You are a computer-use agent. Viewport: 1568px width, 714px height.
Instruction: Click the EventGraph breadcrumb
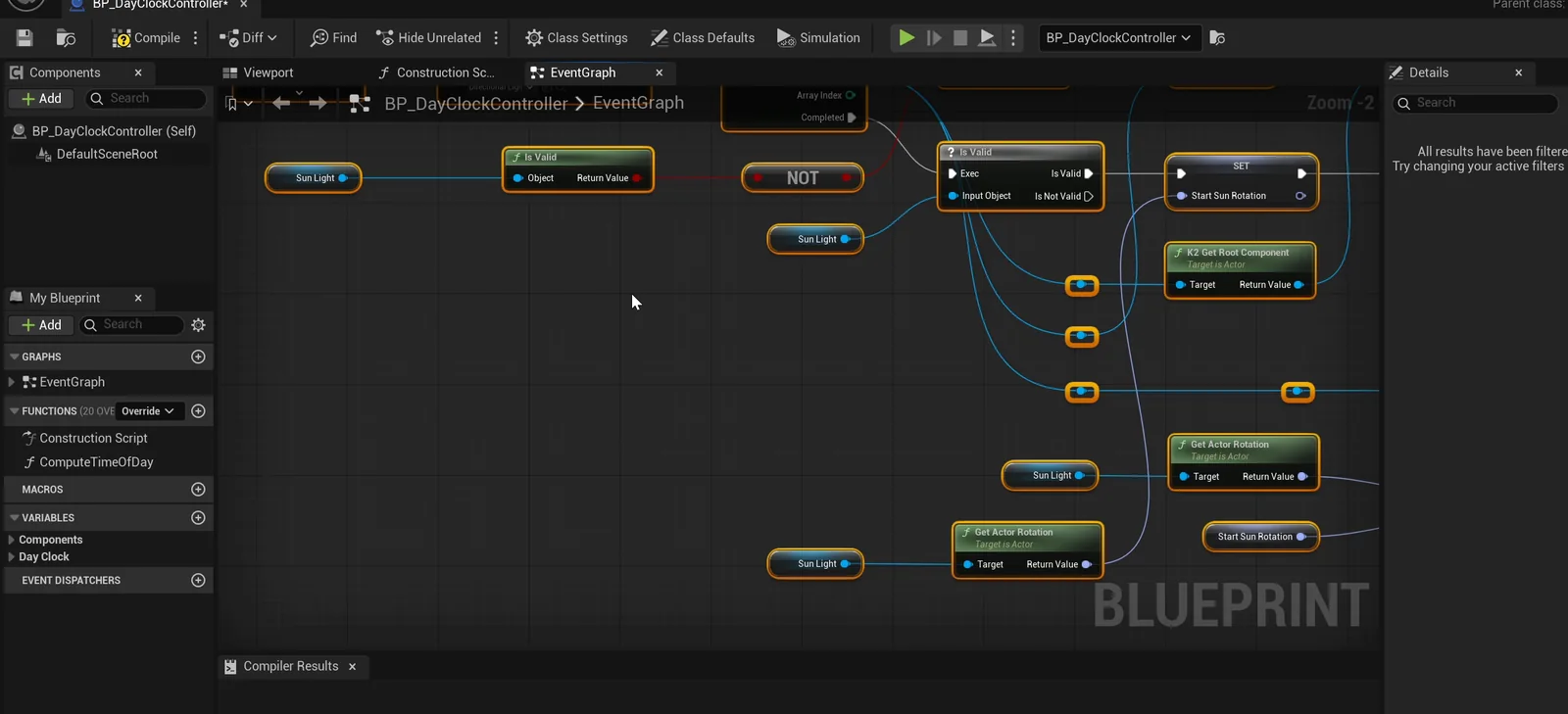(x=638, y=103)
